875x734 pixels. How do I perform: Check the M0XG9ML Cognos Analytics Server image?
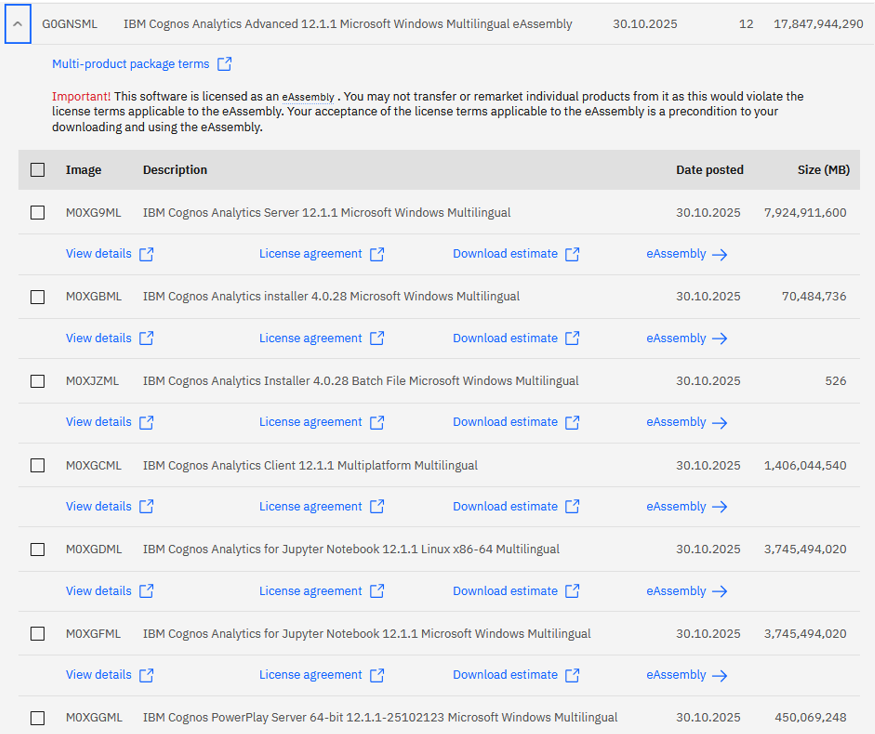coord(38,213)
